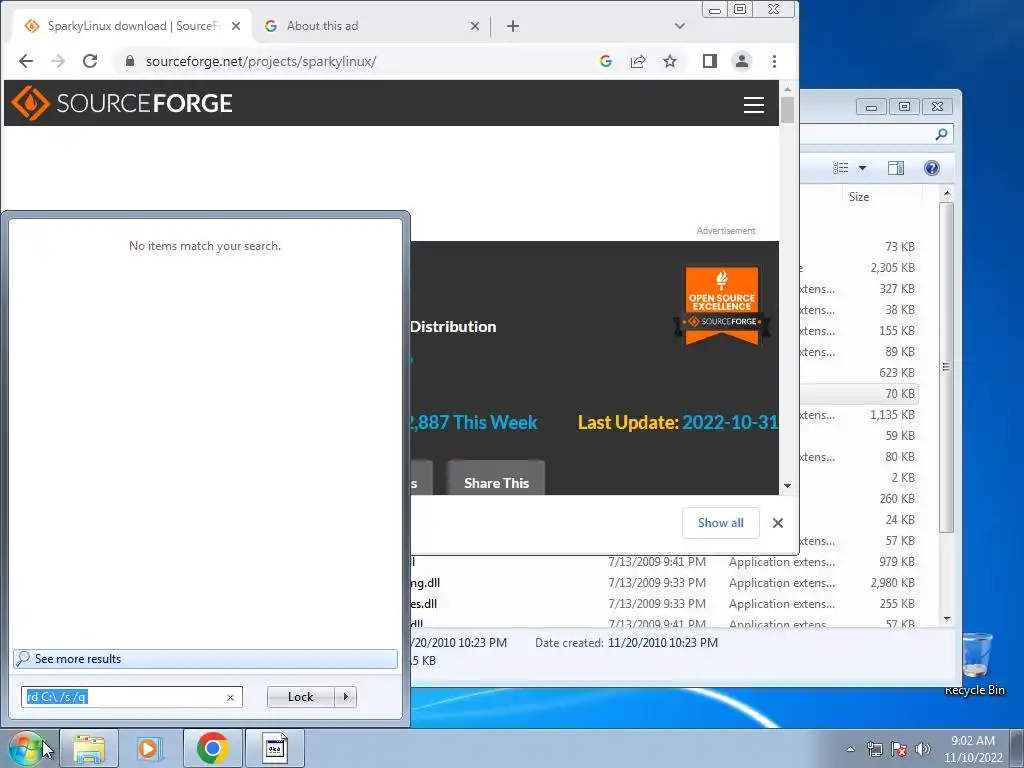1024x768 pixels.
Task: Open the Chrome profile avatar
Action: click(x=742, y=61)
